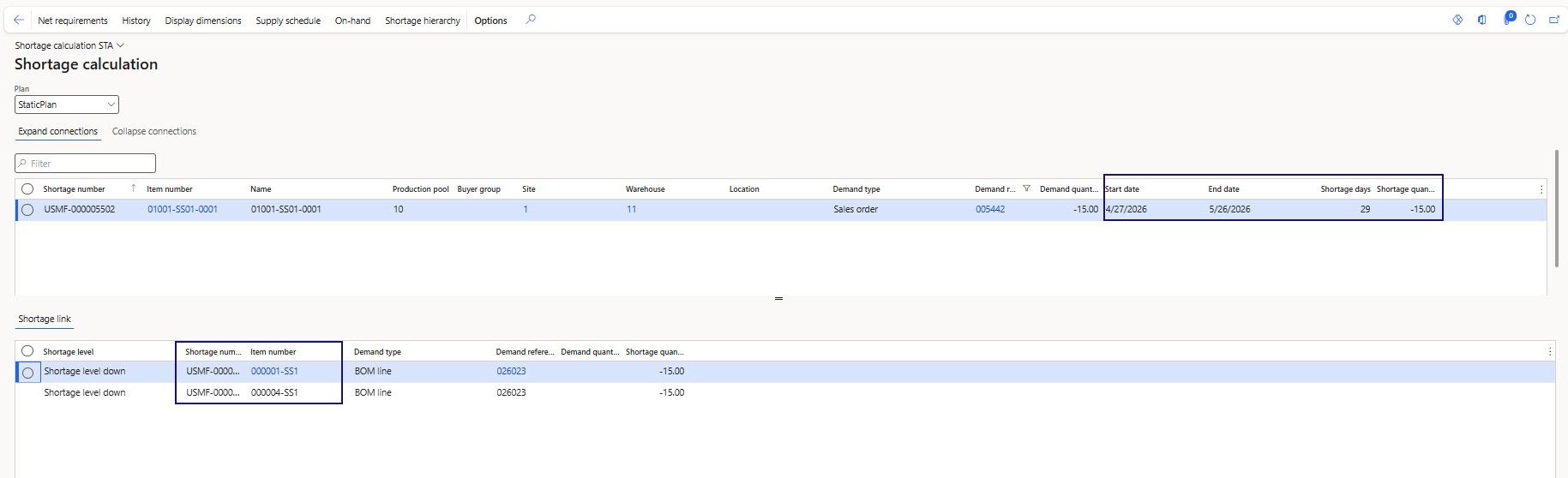Open demand reference link 005442
The image size is (1568, 478).
(990, 209)
